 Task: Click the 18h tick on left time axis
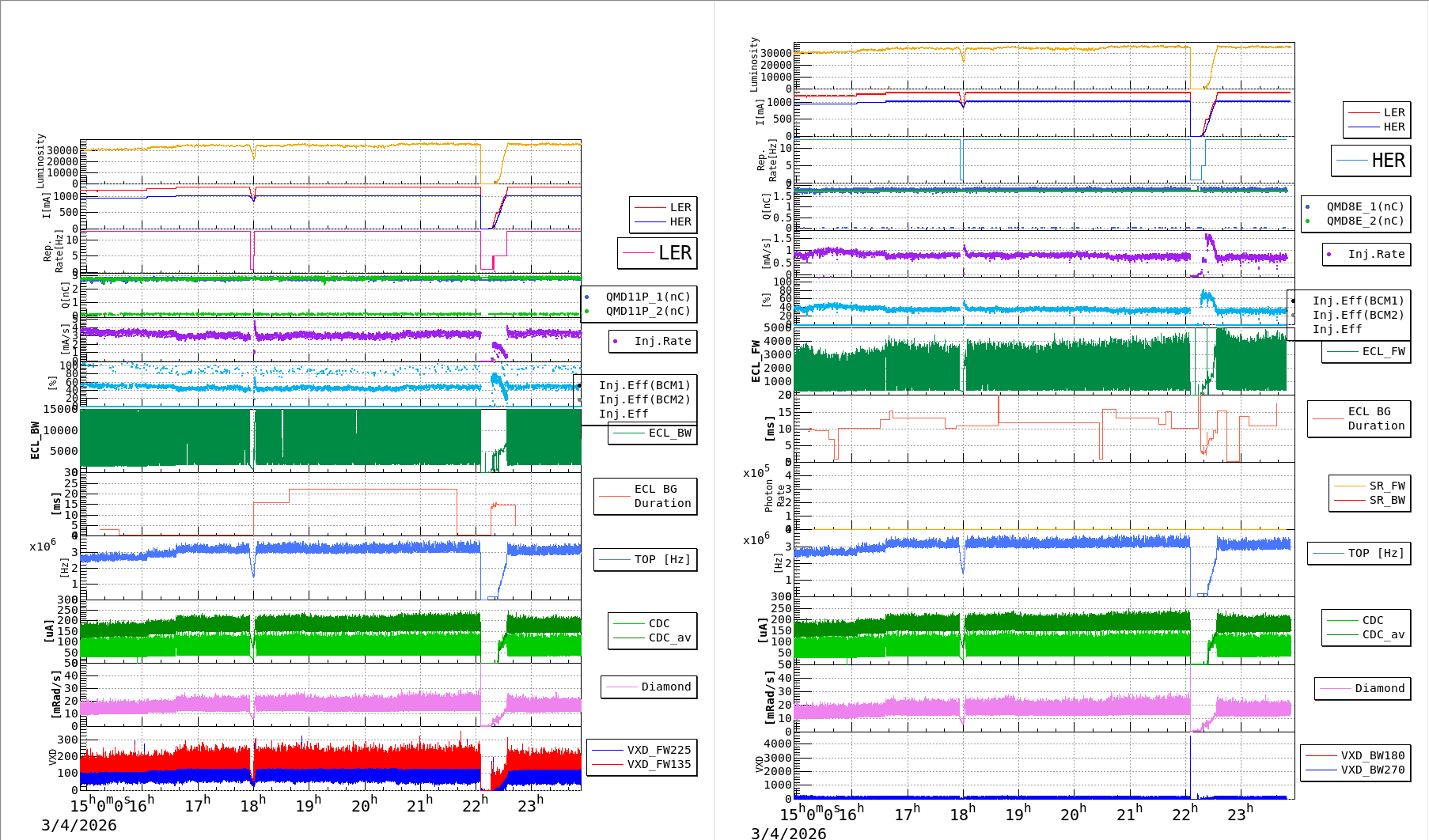253,805
